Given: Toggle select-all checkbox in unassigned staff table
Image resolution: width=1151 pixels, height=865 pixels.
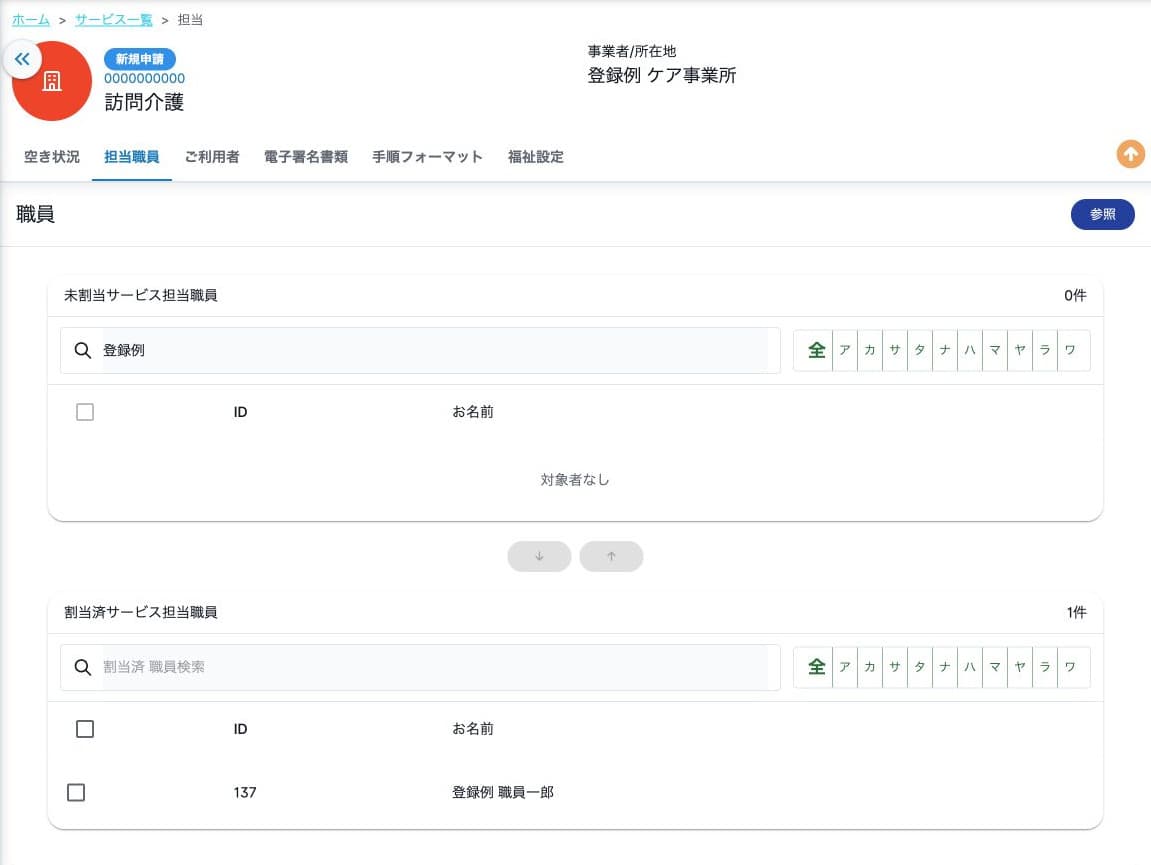Looking at the screenshot, I should click(85, 412).
